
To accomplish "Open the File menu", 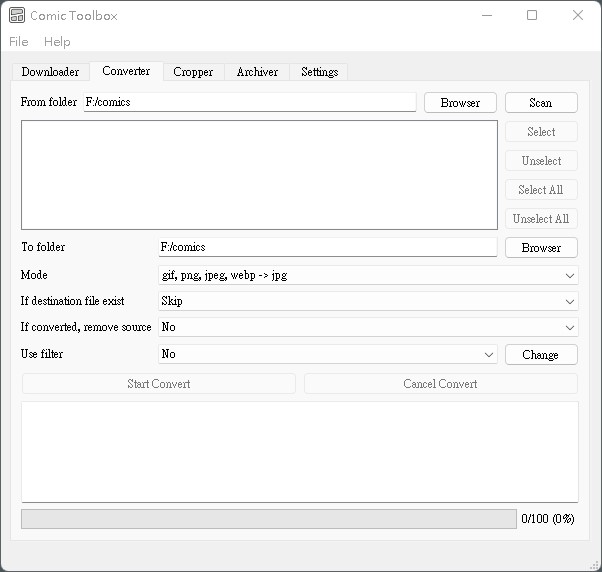I will [x=19, y=41].
